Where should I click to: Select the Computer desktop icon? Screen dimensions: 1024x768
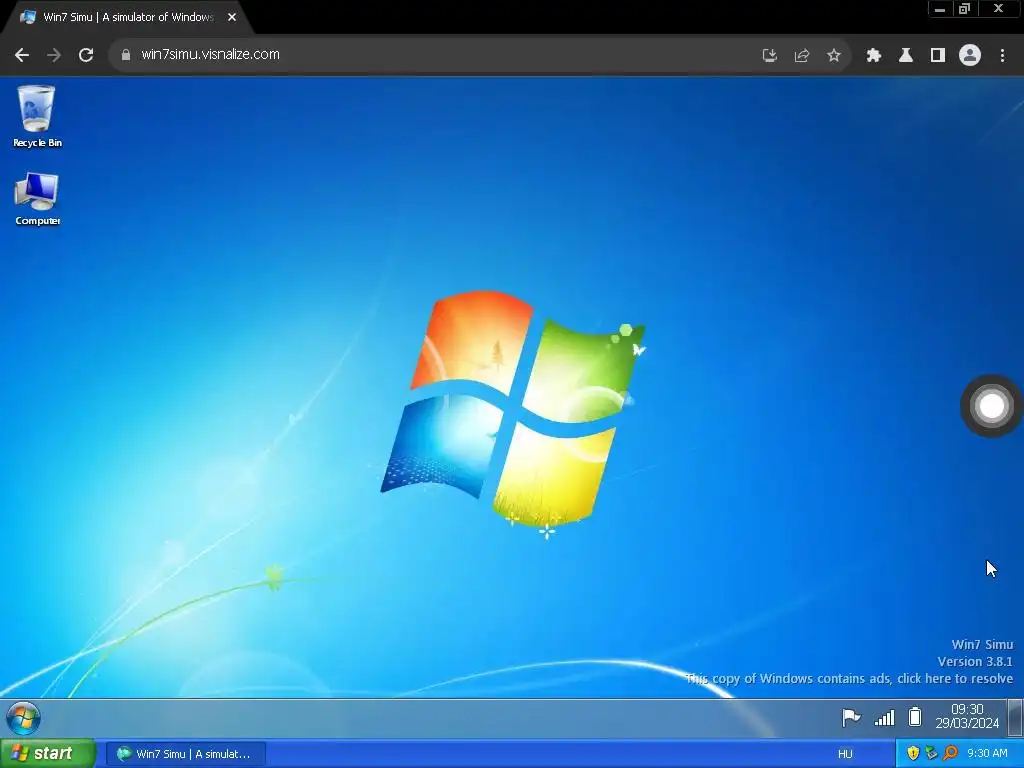pos(37,199)
